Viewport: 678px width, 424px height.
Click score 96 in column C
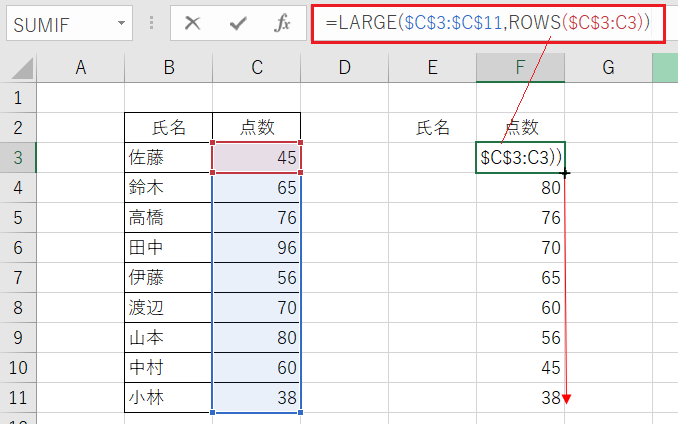click(257, 248)
